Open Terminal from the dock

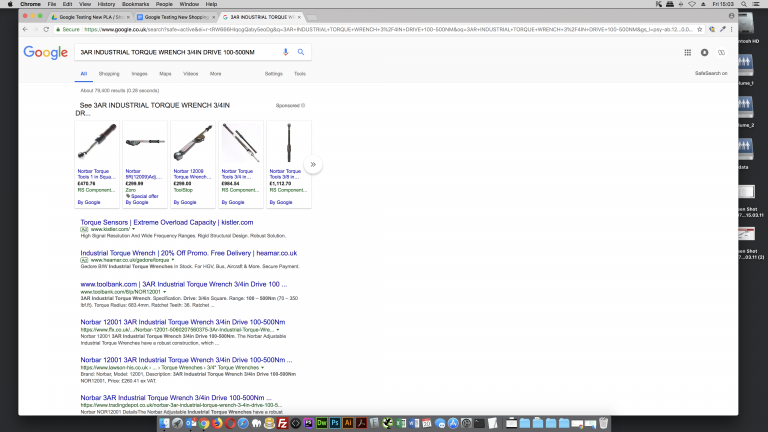480,423
